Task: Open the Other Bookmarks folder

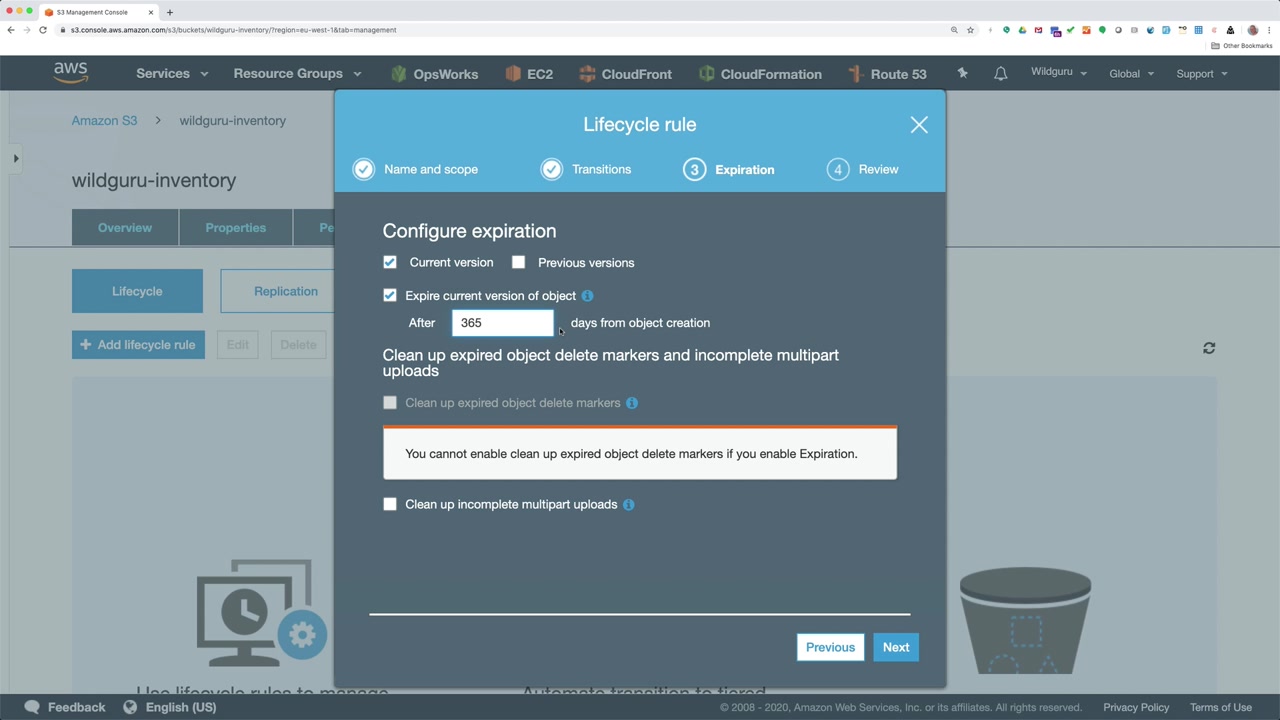Action: click(1242, 46)
